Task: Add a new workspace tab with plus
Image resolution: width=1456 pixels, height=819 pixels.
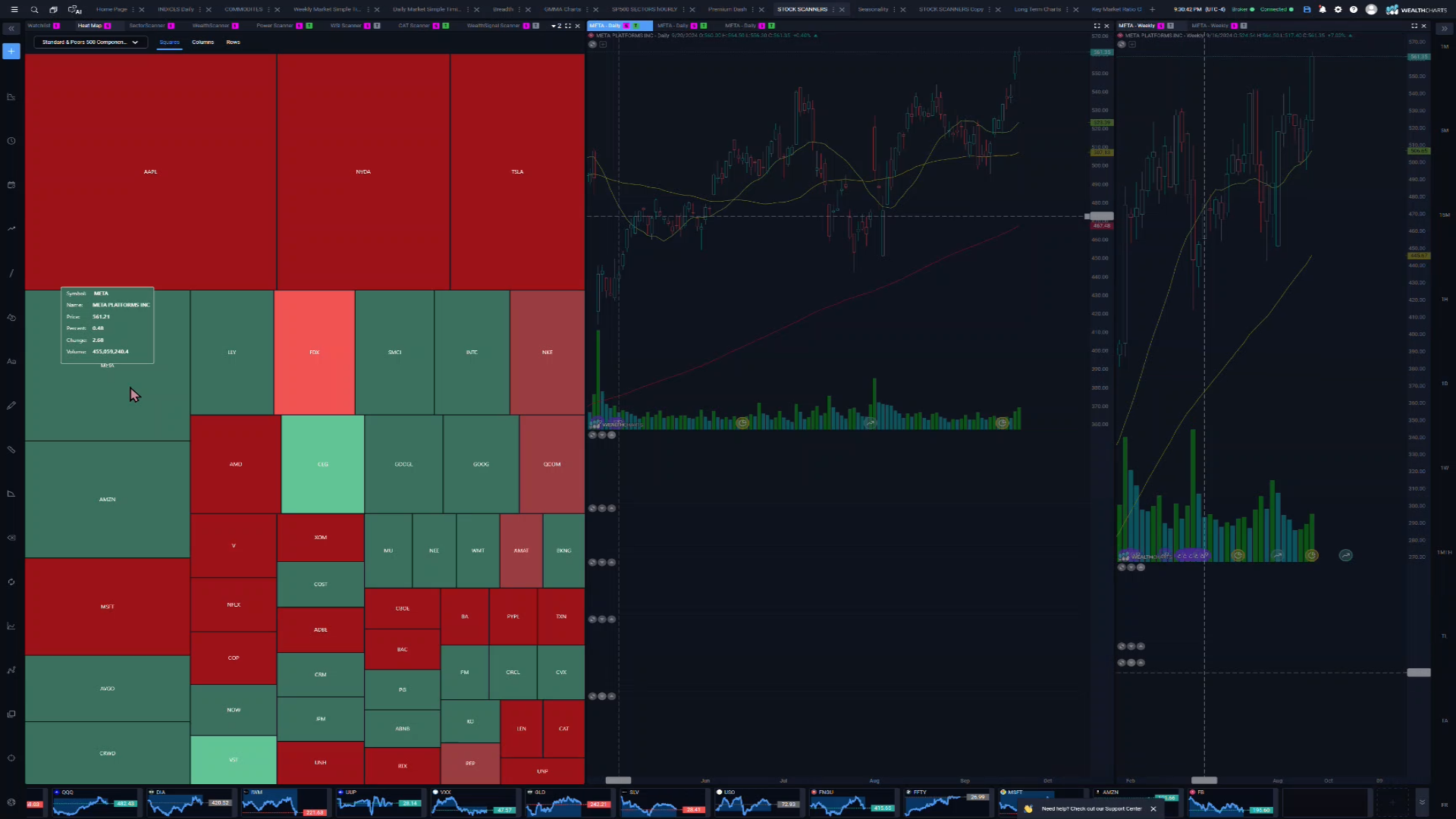Action: coord(1153,9)
